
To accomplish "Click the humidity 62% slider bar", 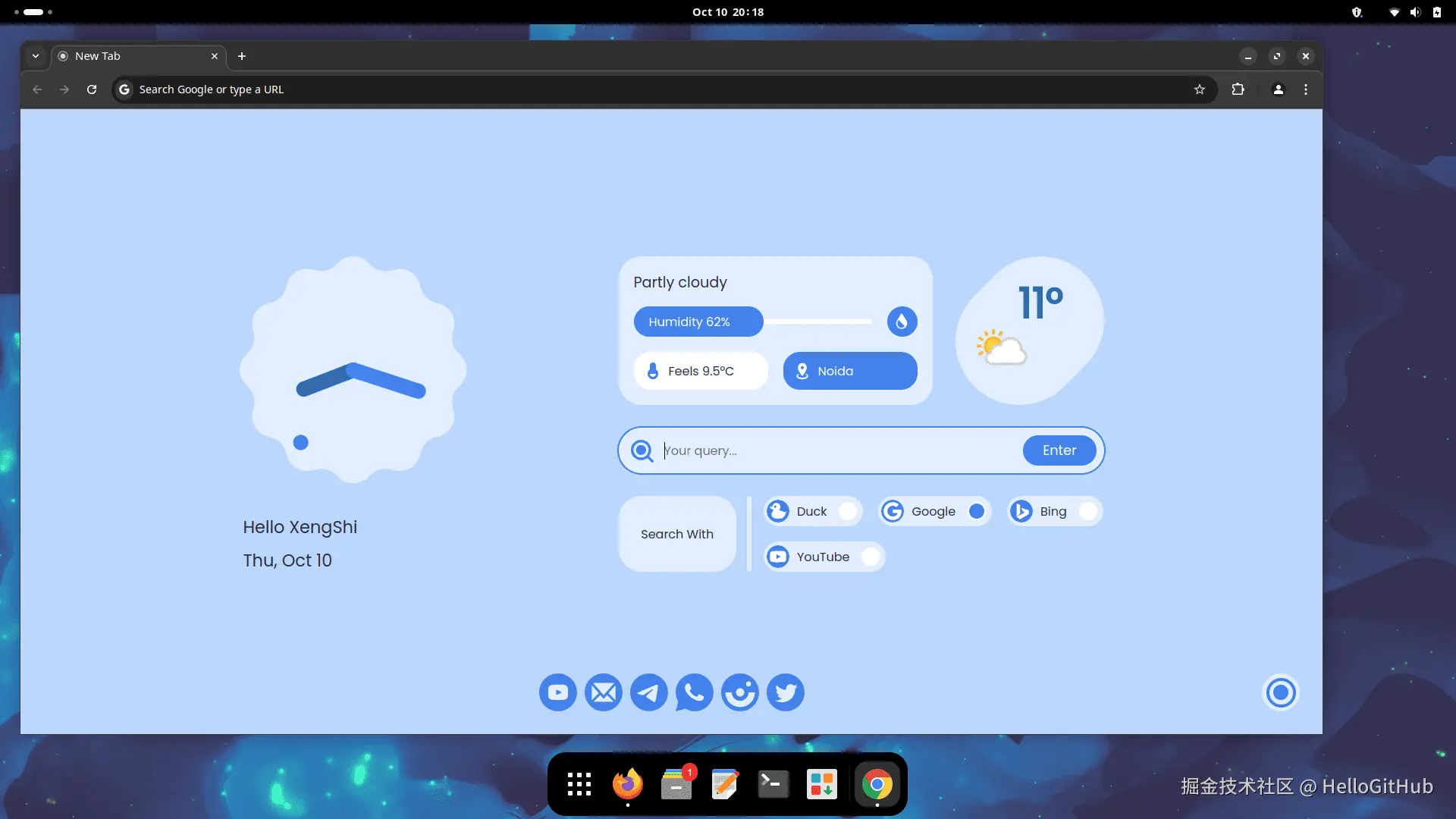I will pos(698,322).
